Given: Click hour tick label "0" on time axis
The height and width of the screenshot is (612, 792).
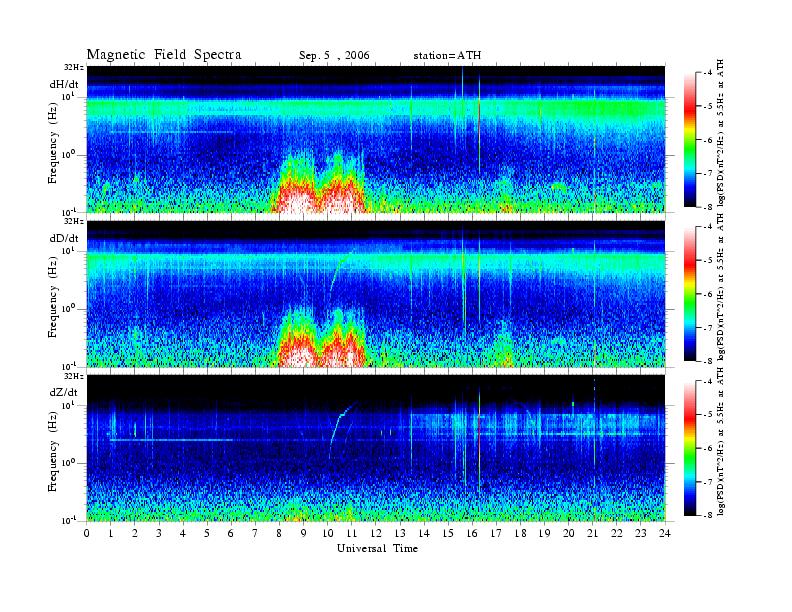Looking at the screenshot, I should coord(87,533).
